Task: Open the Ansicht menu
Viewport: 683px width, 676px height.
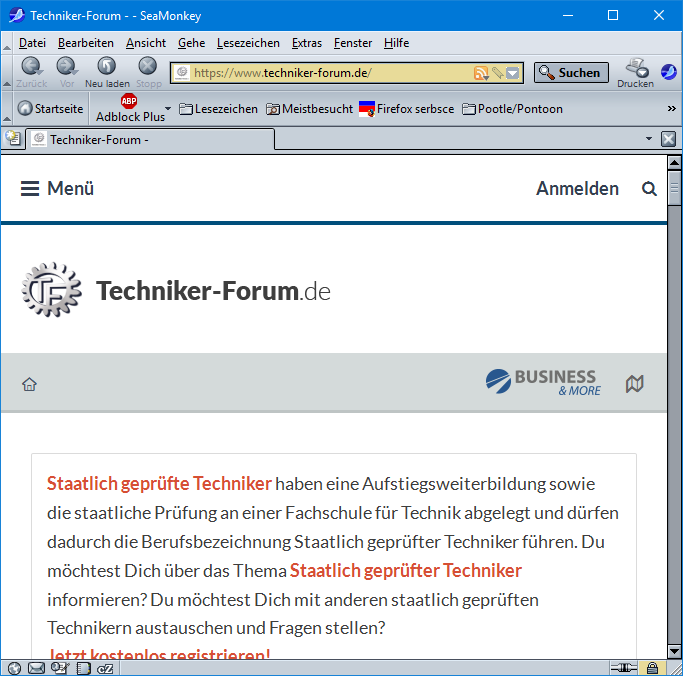Action: pos(146,43)
